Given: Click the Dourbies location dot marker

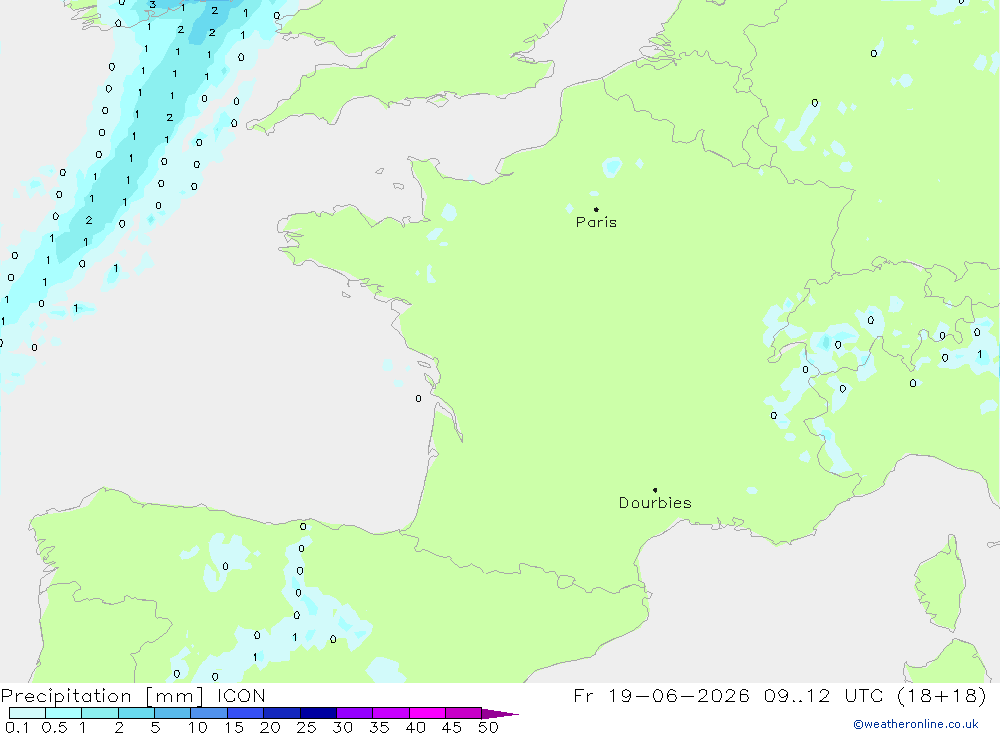Looking at the screenshot, I should tap(655, 490).
